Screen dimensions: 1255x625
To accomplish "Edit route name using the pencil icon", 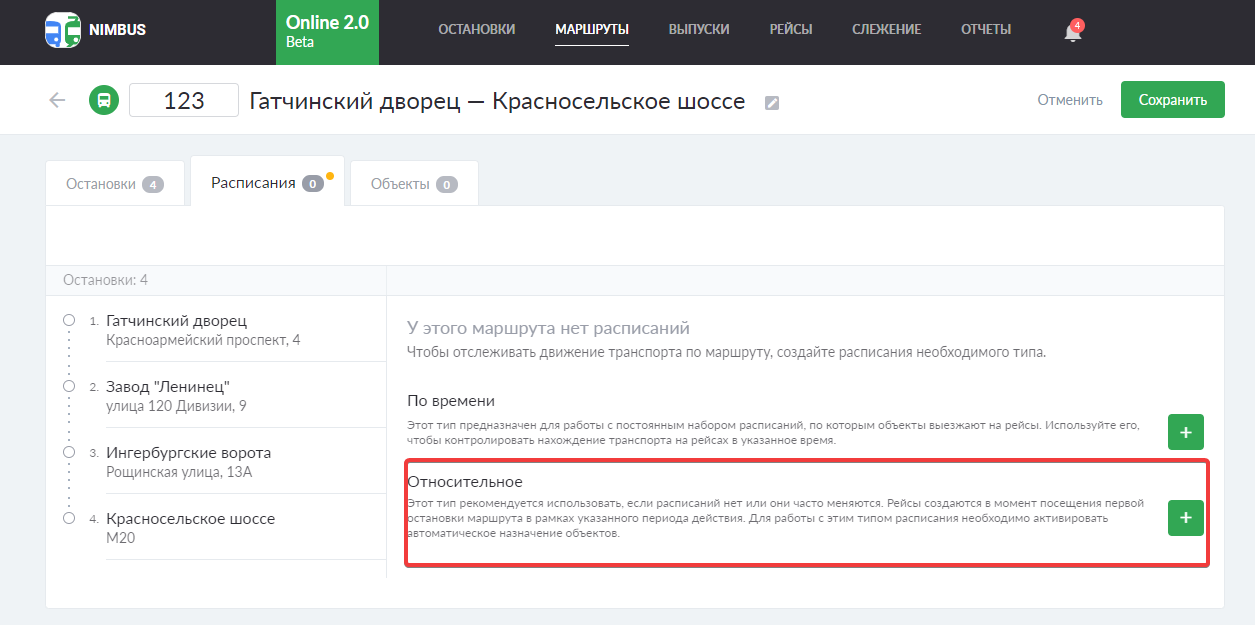I will click(x=771, y=103).
